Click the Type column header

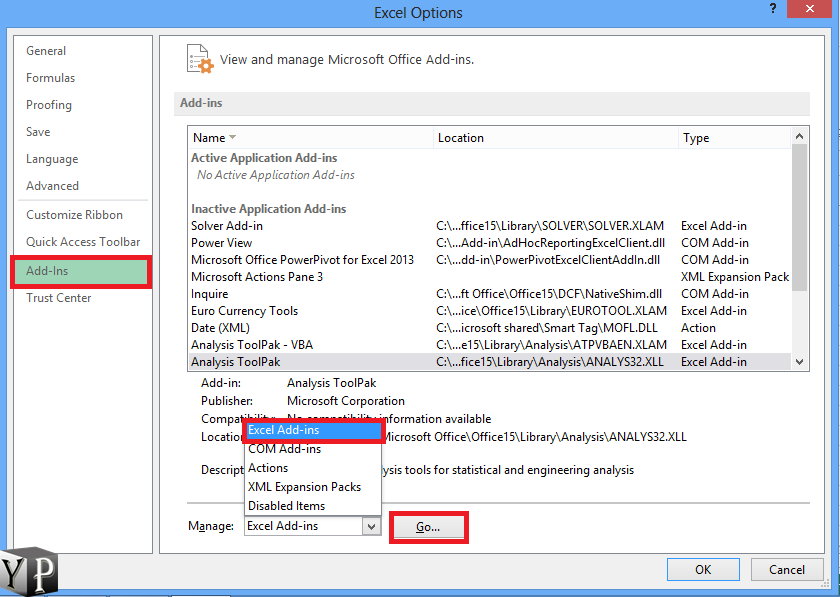pyautogui.click(x=734, y=138)
